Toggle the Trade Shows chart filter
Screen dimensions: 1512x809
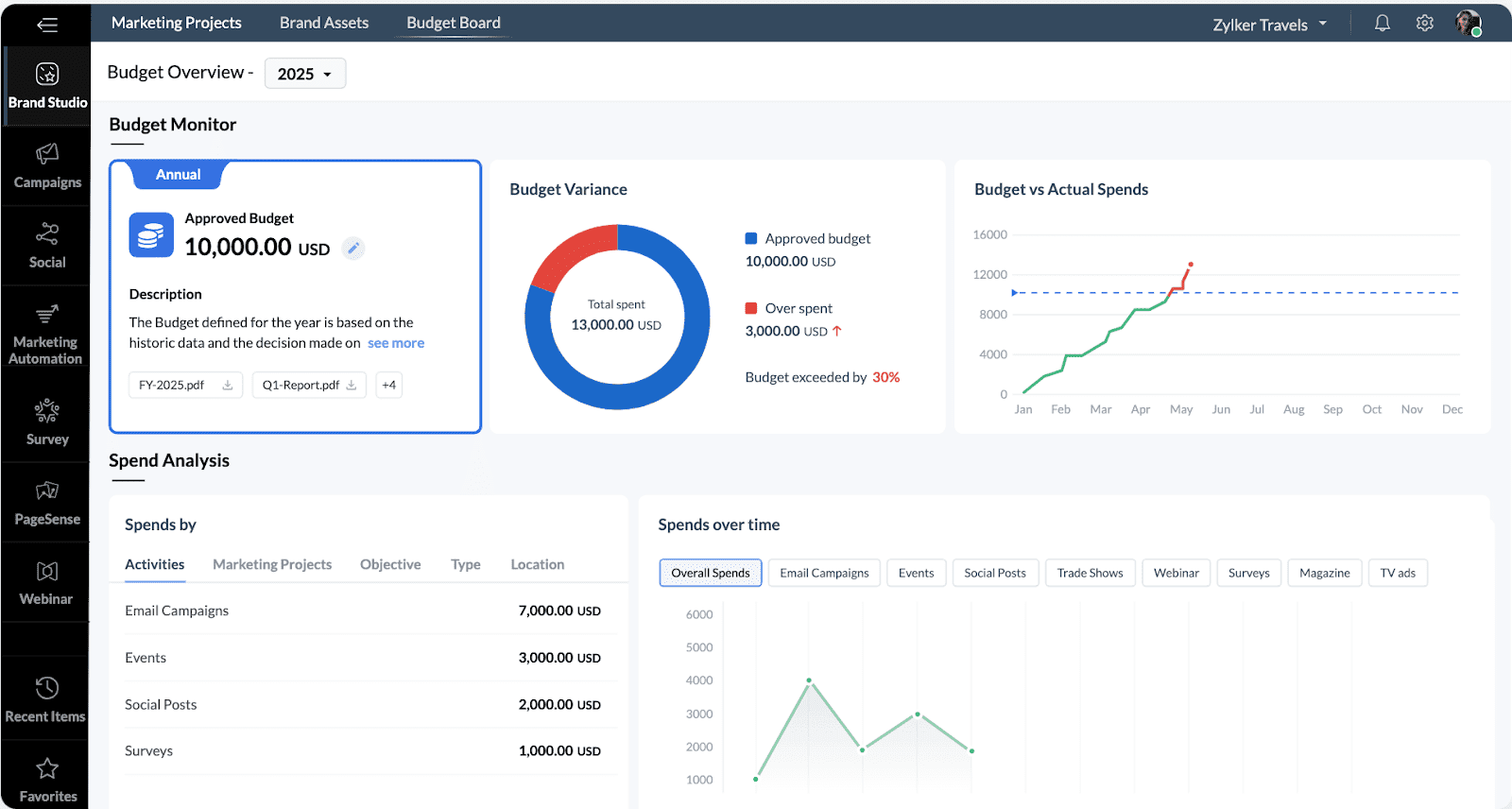pyautogui.click(x=1090, y=573)
